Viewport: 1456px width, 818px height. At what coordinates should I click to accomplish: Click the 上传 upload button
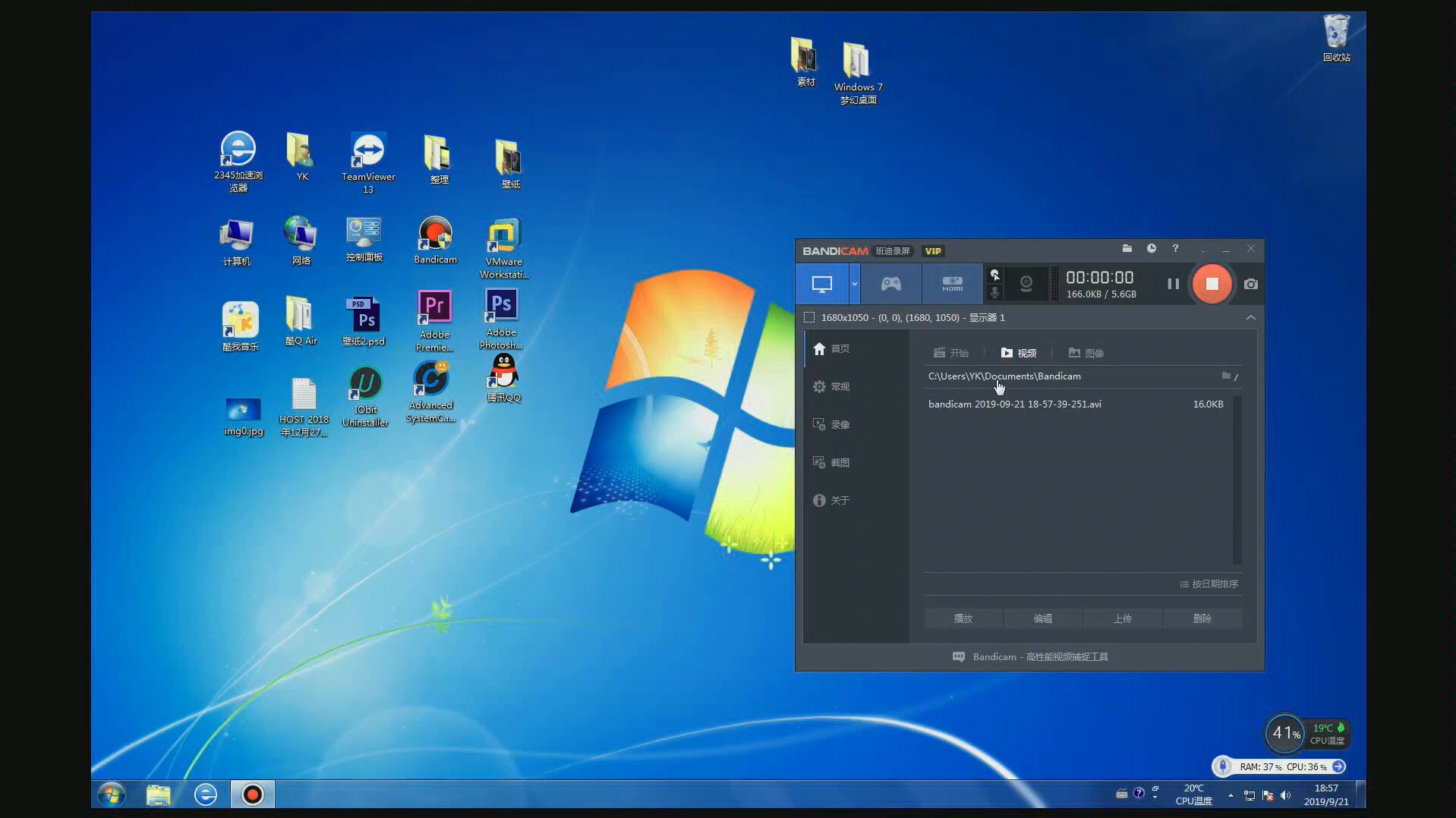coord(1123,618)
